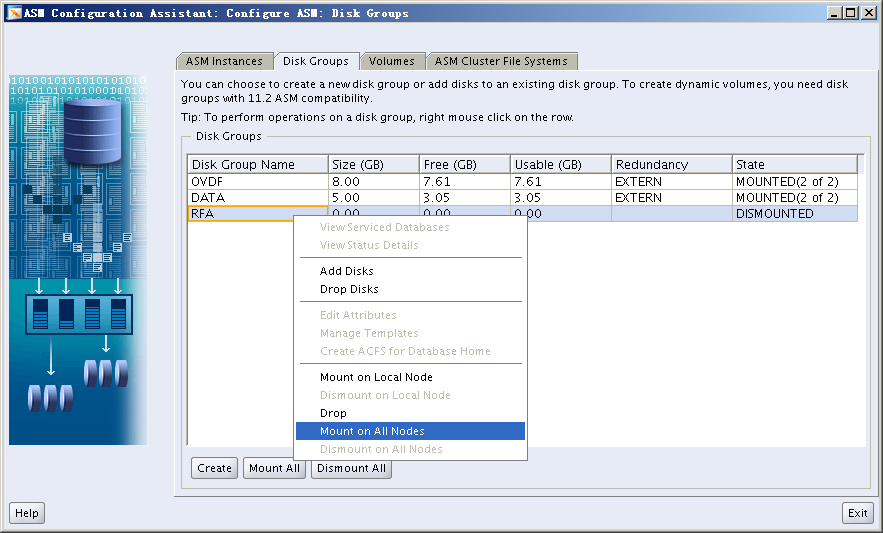The image size is (883, 533).
Task: Open the Volumes tab
Action: tap(391, 61)
